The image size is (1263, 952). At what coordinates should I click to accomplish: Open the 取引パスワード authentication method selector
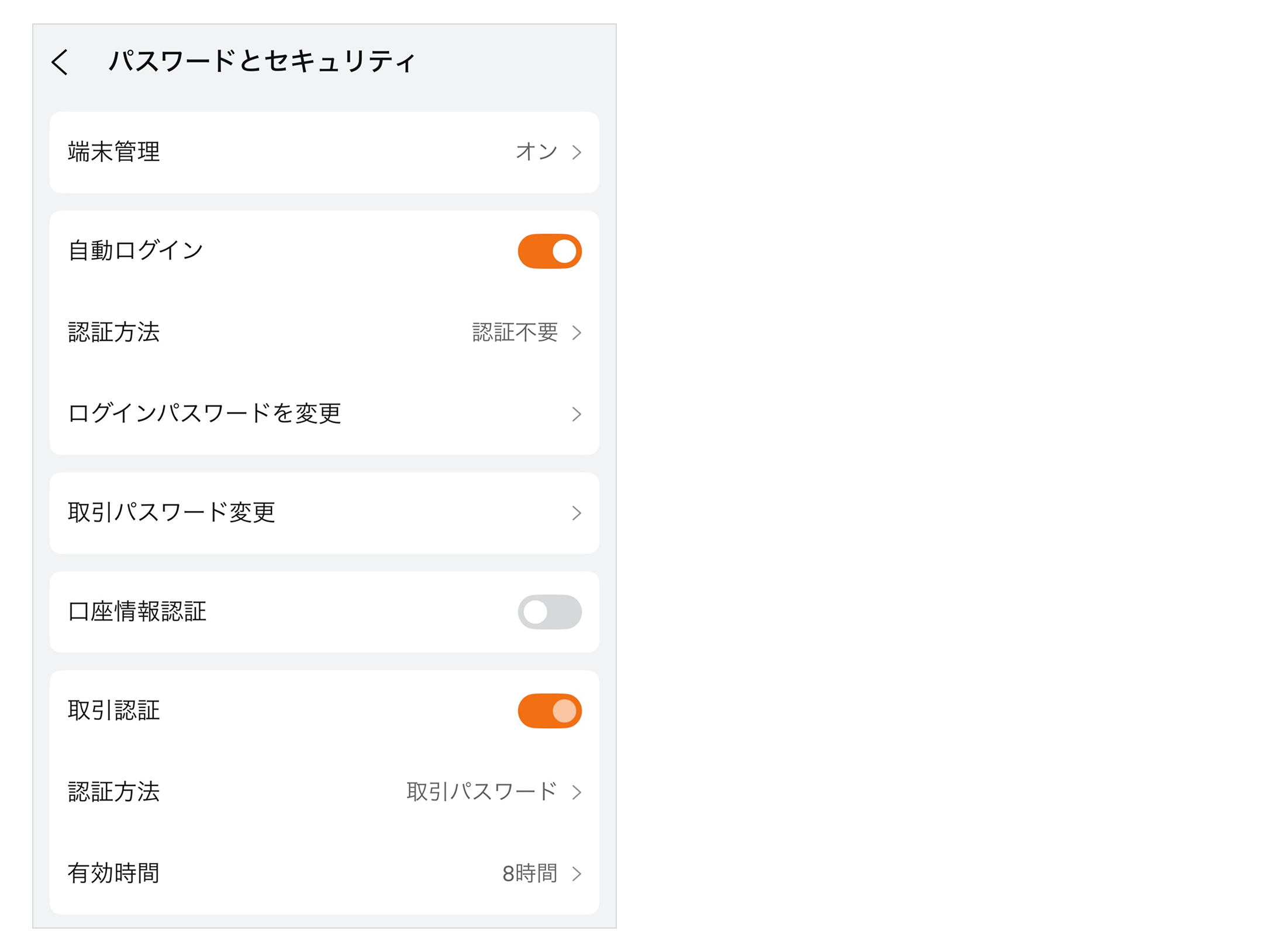click(x=481, y=792)
